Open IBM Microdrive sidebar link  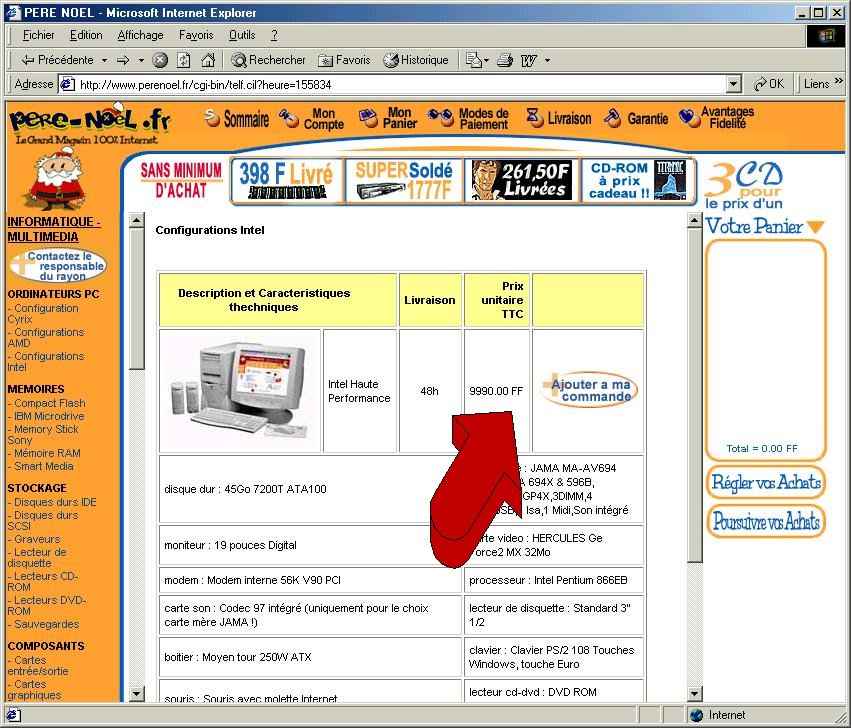46,416
